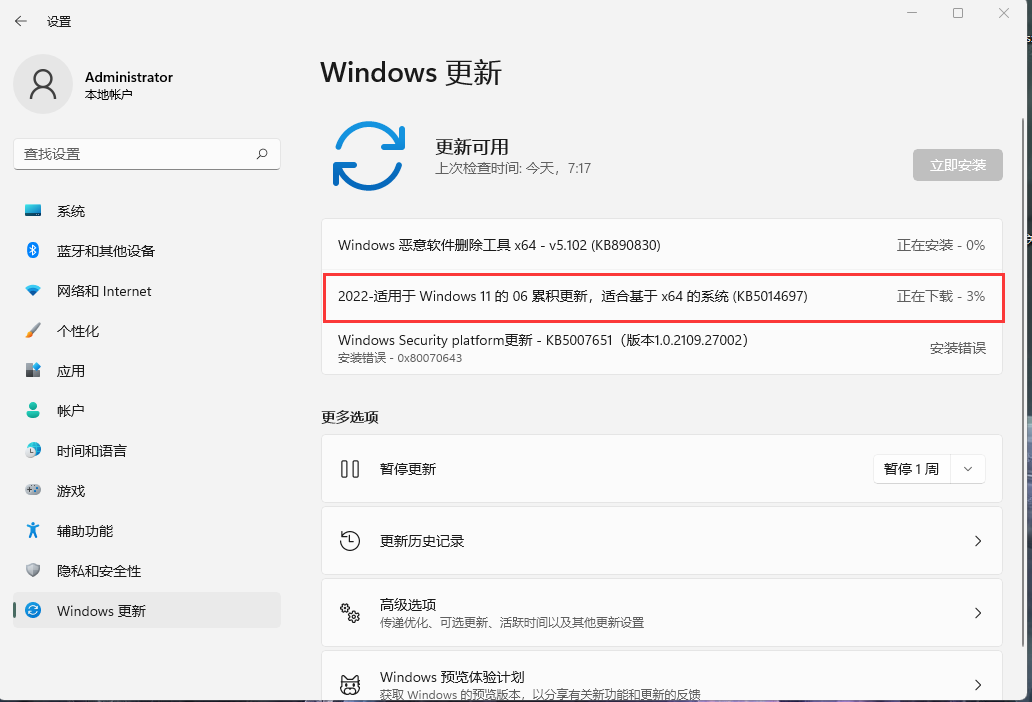Click 正在安装 - 0% status

pyautogui.click(x=941, y=245)
